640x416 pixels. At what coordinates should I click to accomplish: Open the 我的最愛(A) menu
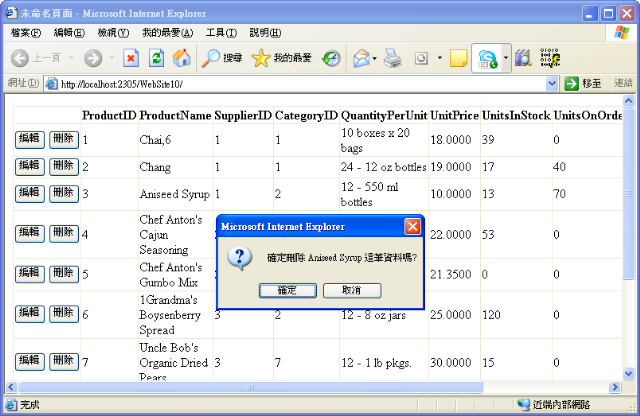coord(167,33)
